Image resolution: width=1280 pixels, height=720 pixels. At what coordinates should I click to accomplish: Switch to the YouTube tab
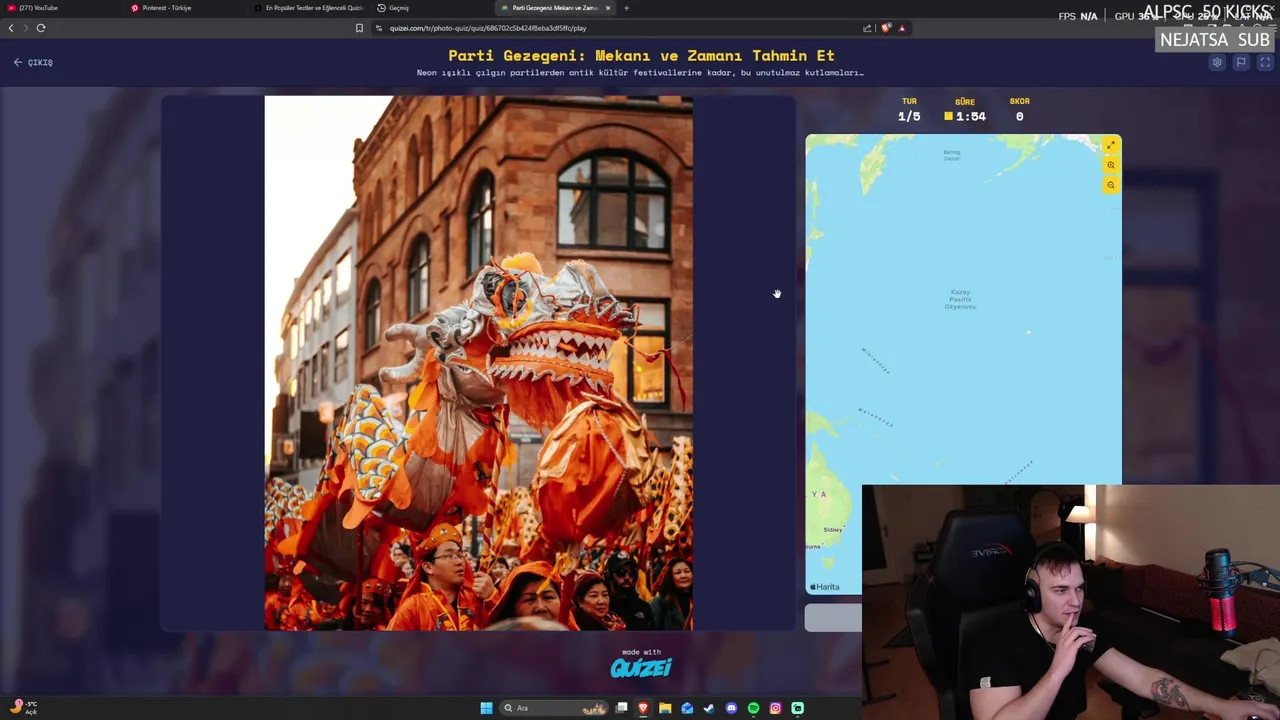click(60, 8)
